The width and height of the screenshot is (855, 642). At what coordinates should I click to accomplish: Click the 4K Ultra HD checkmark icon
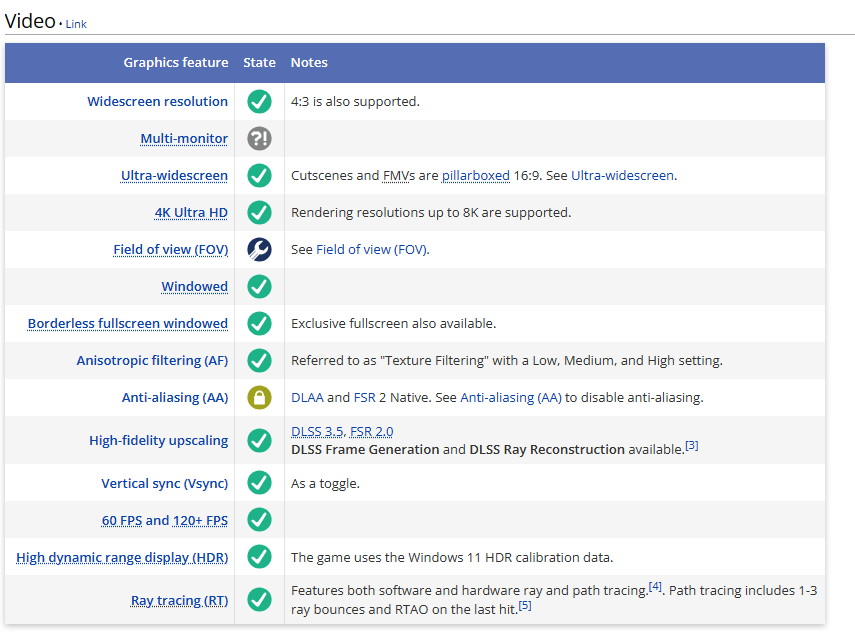click(x=259, y=213)
